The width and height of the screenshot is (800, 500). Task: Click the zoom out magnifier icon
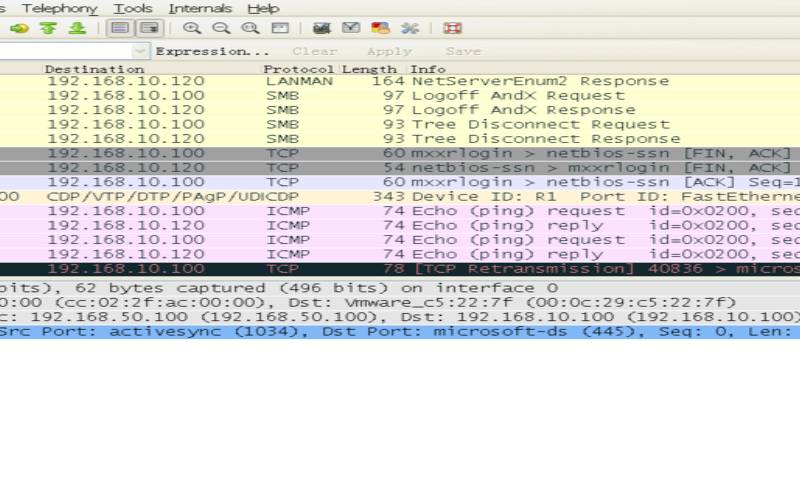click(x=221, y=28)
